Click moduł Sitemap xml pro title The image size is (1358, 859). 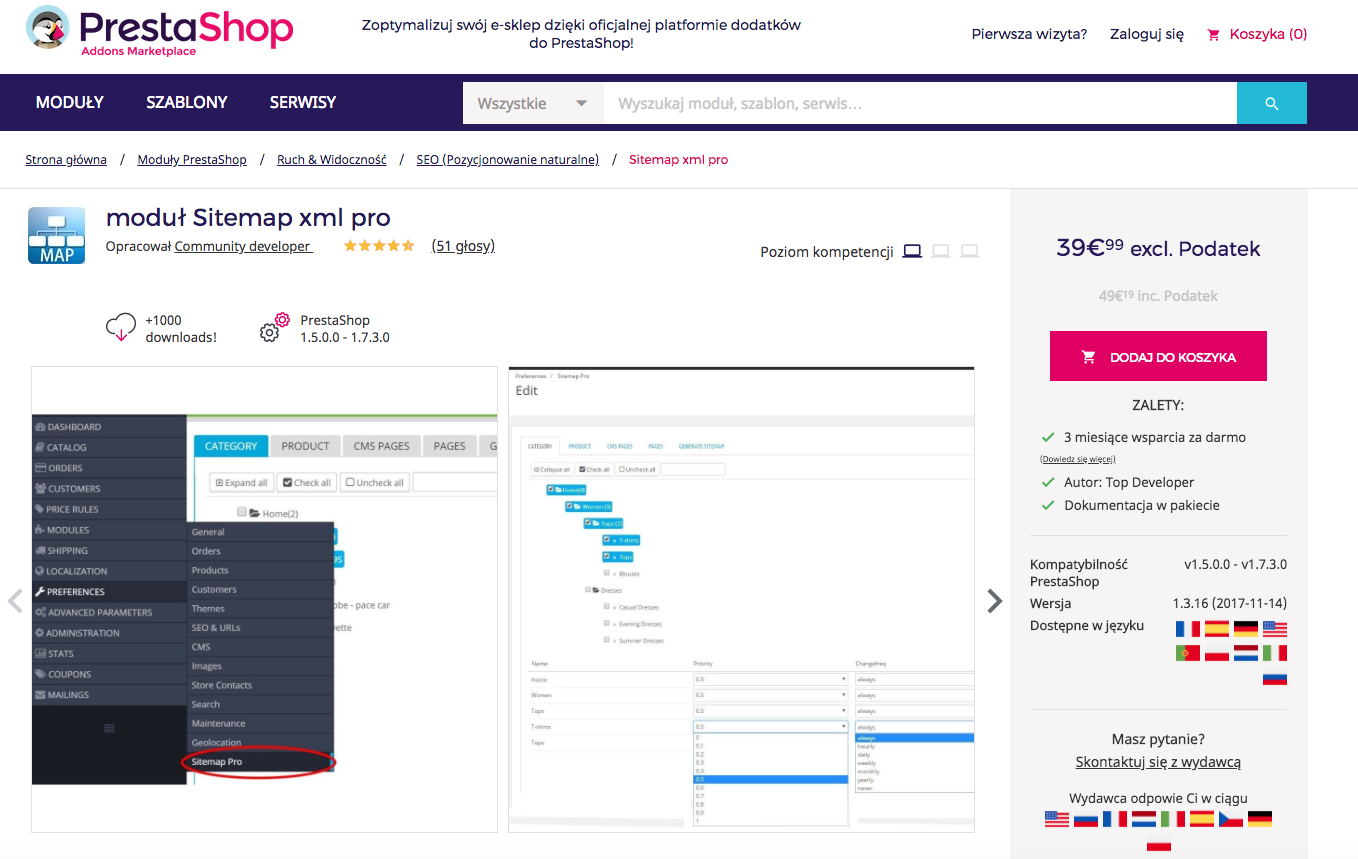click(248, 217)
